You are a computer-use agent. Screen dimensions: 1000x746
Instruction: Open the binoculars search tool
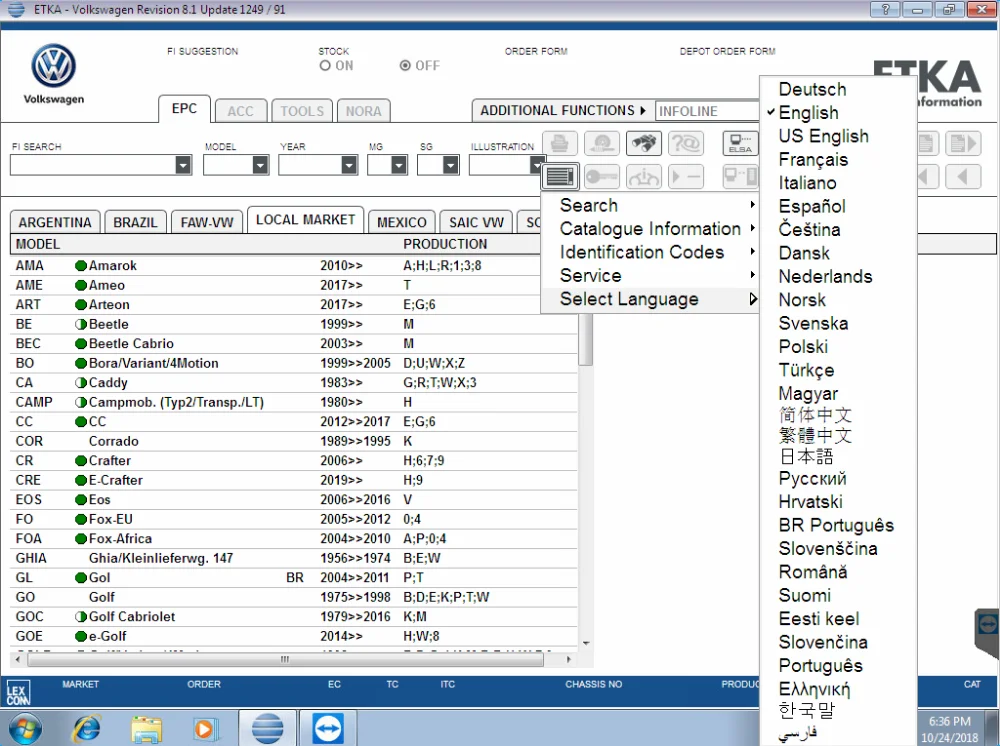click(x=643, y=143)
